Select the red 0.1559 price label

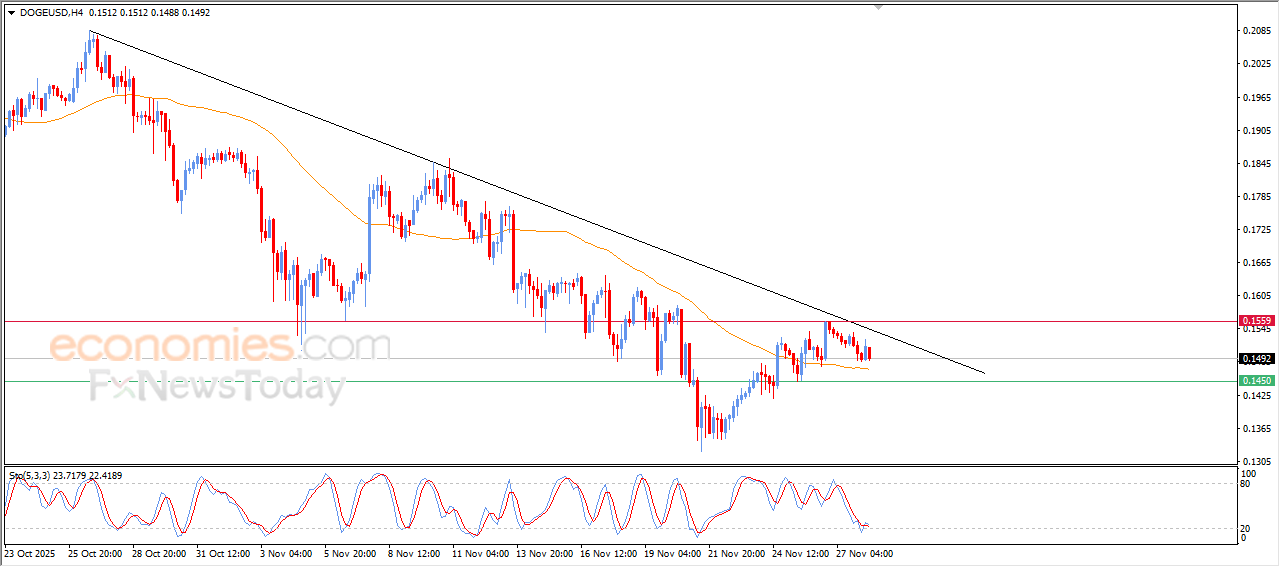click(x=1256, y=321)
